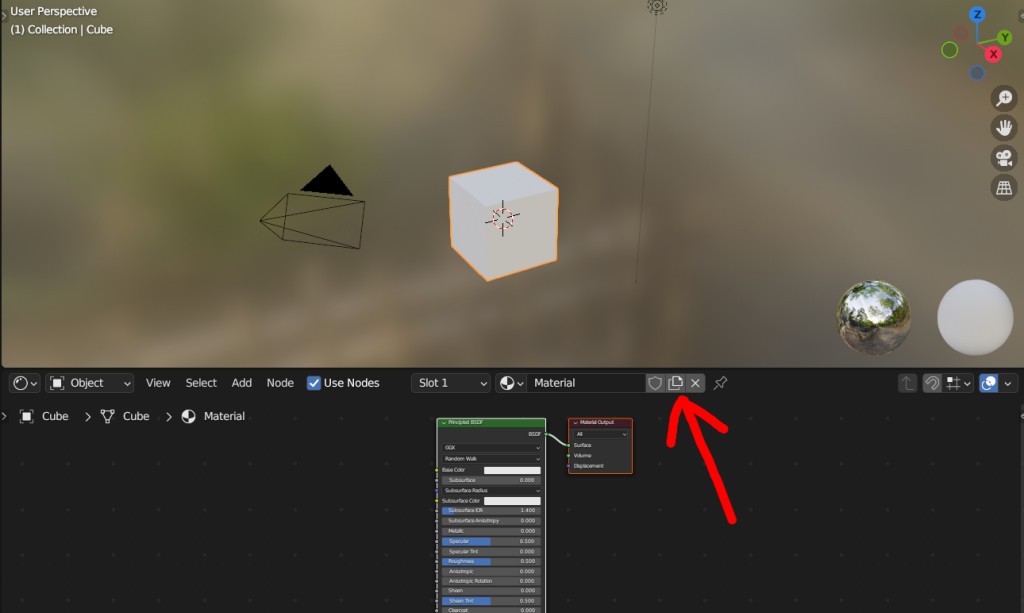This screenshot has height=613, width=1024.
Task: Unlink material with the X icon
Action: point(695,383)
